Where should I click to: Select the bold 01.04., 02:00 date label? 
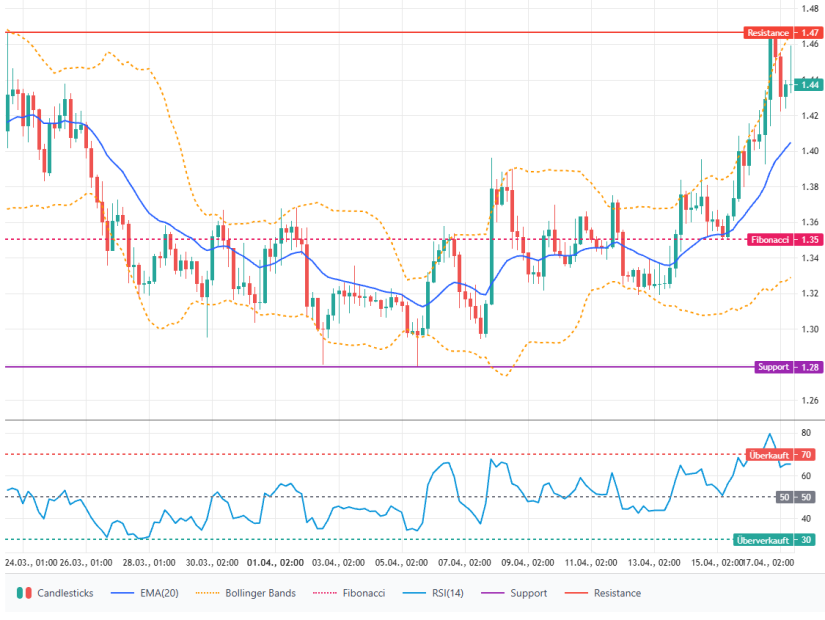point(276,562)
